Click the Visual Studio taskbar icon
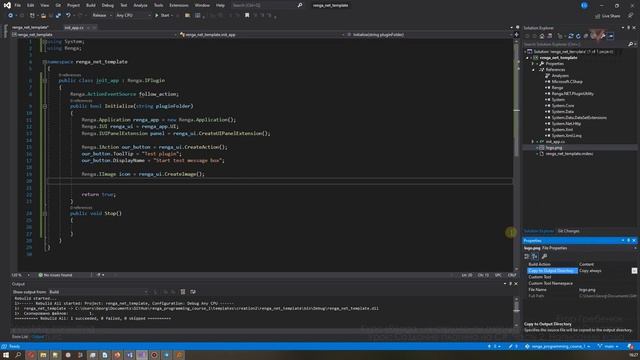Viewport: 640px width, 360px height. [x=142, y=355]
